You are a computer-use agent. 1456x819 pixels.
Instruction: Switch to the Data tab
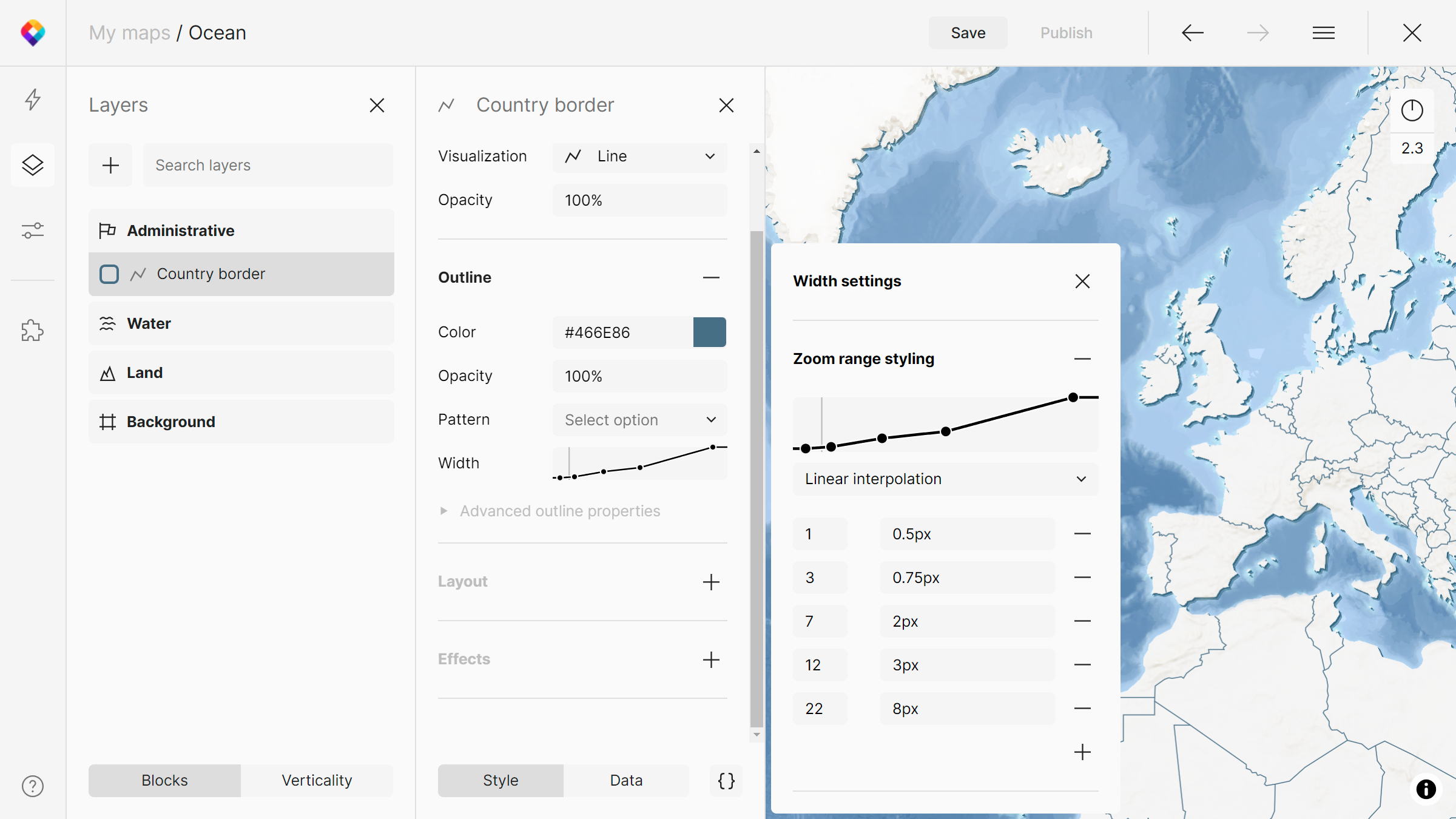click(x=625, y=780)
